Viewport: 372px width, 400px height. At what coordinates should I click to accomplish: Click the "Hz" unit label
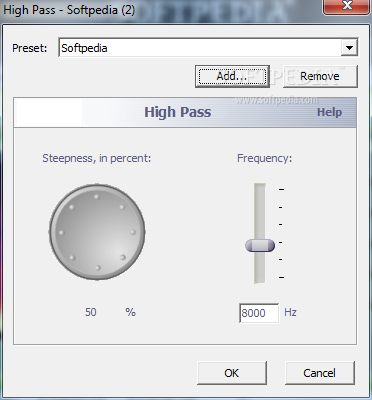(x=290, y=312)
